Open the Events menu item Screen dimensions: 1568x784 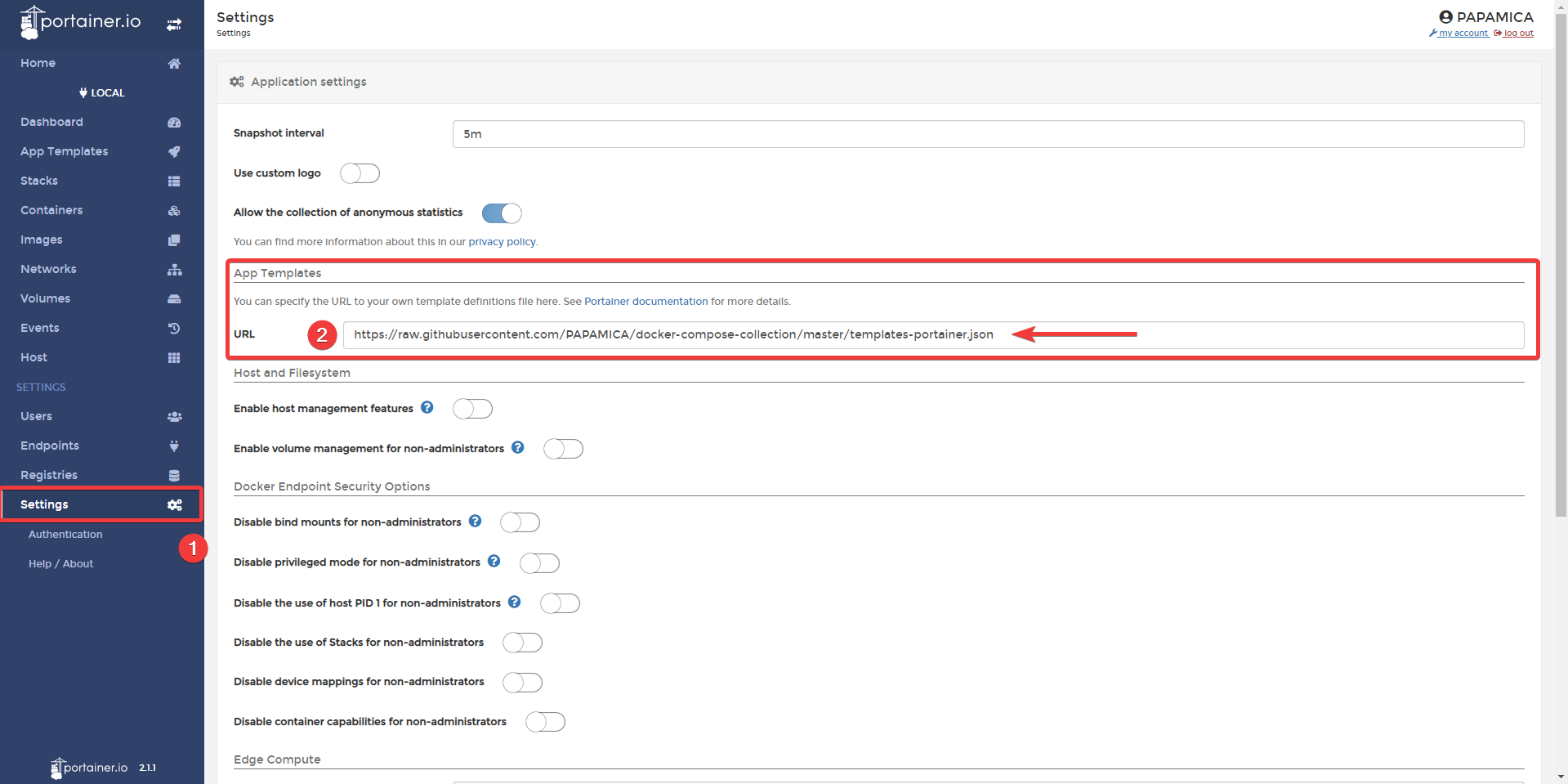point(101,328)
